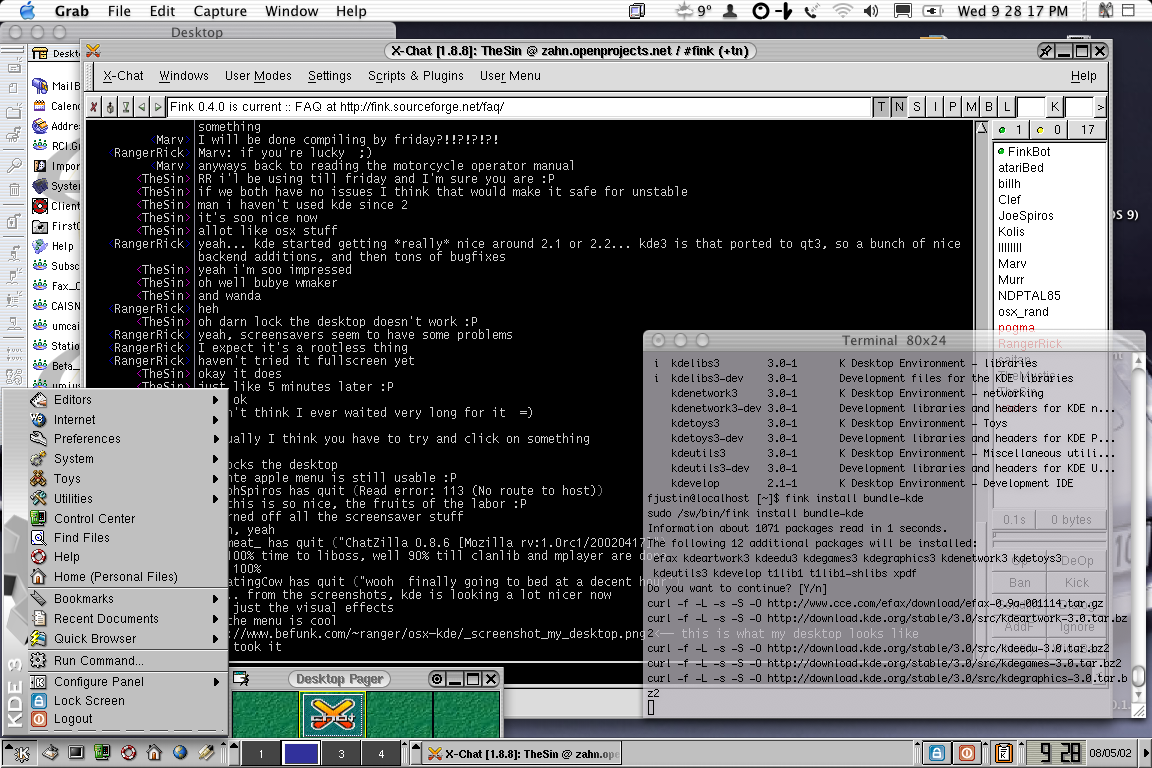Open the Capture menu in Grab
The image size is (1152, 768).
[220, 11]
